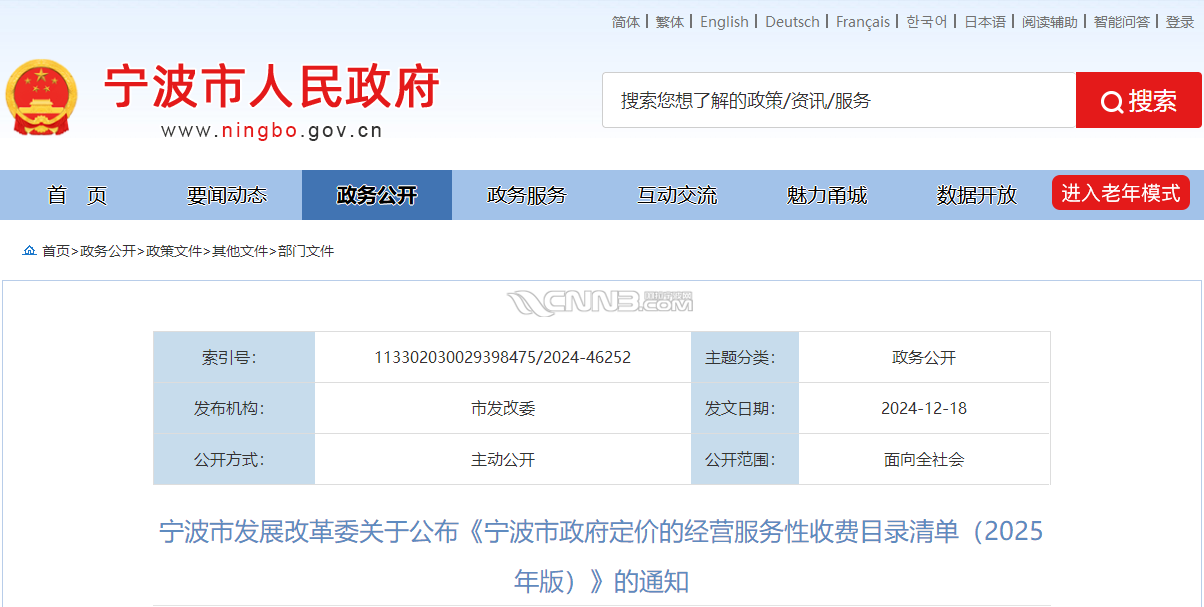Click the 进入老年模式 button

1121,193
